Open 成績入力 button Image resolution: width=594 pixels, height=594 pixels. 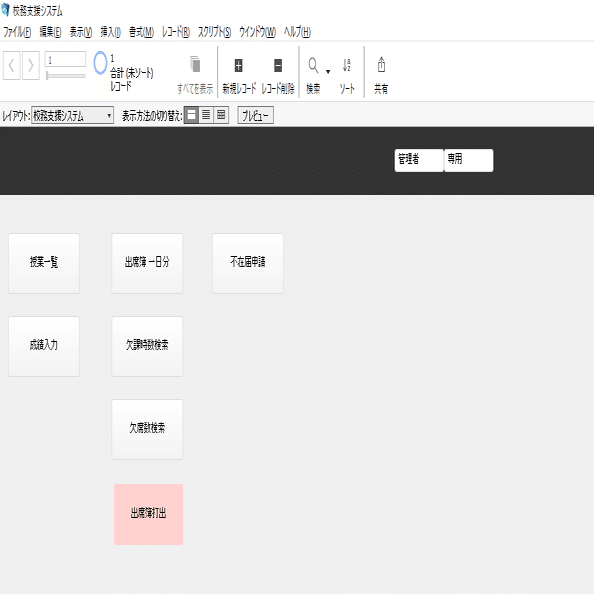tap(44, 346)
